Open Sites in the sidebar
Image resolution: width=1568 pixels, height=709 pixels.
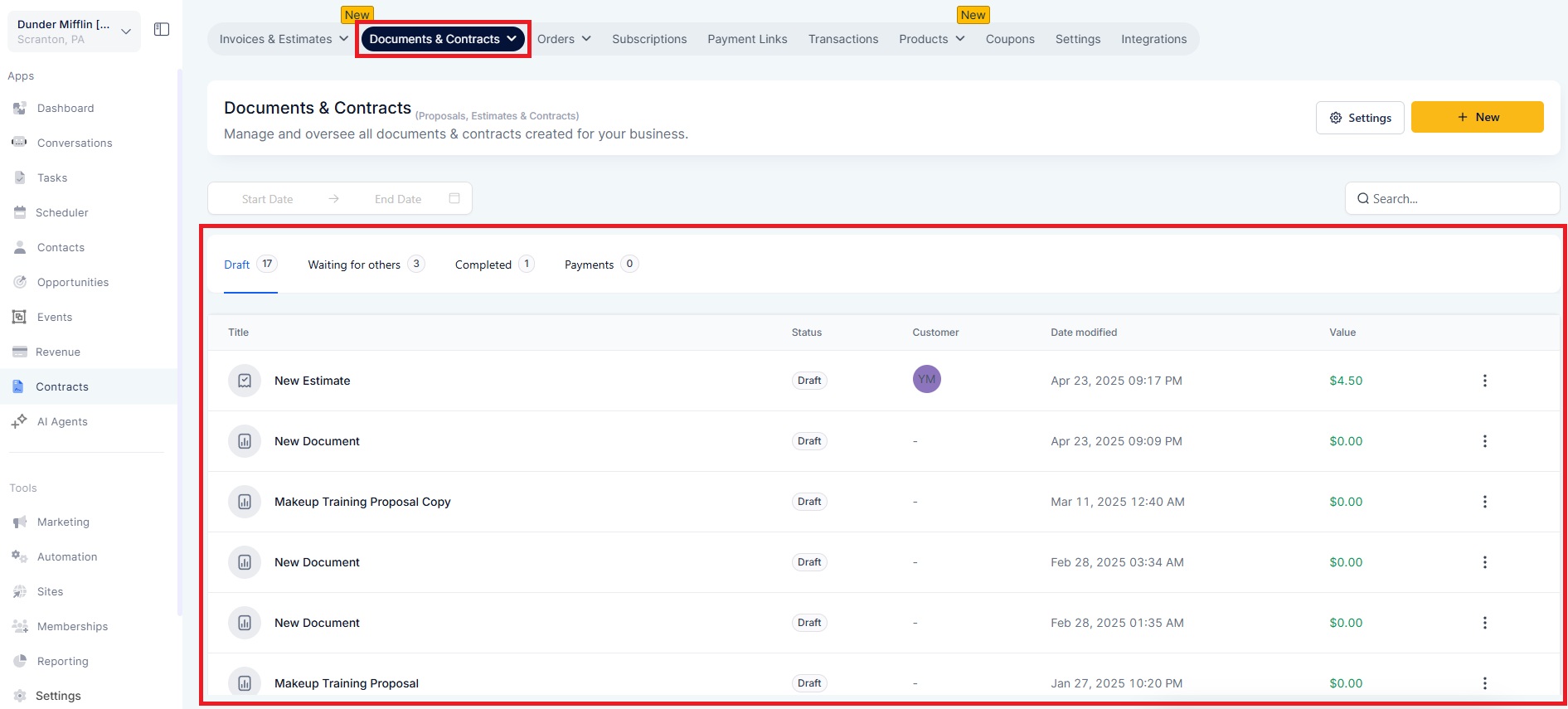click(x=50, y=591)
